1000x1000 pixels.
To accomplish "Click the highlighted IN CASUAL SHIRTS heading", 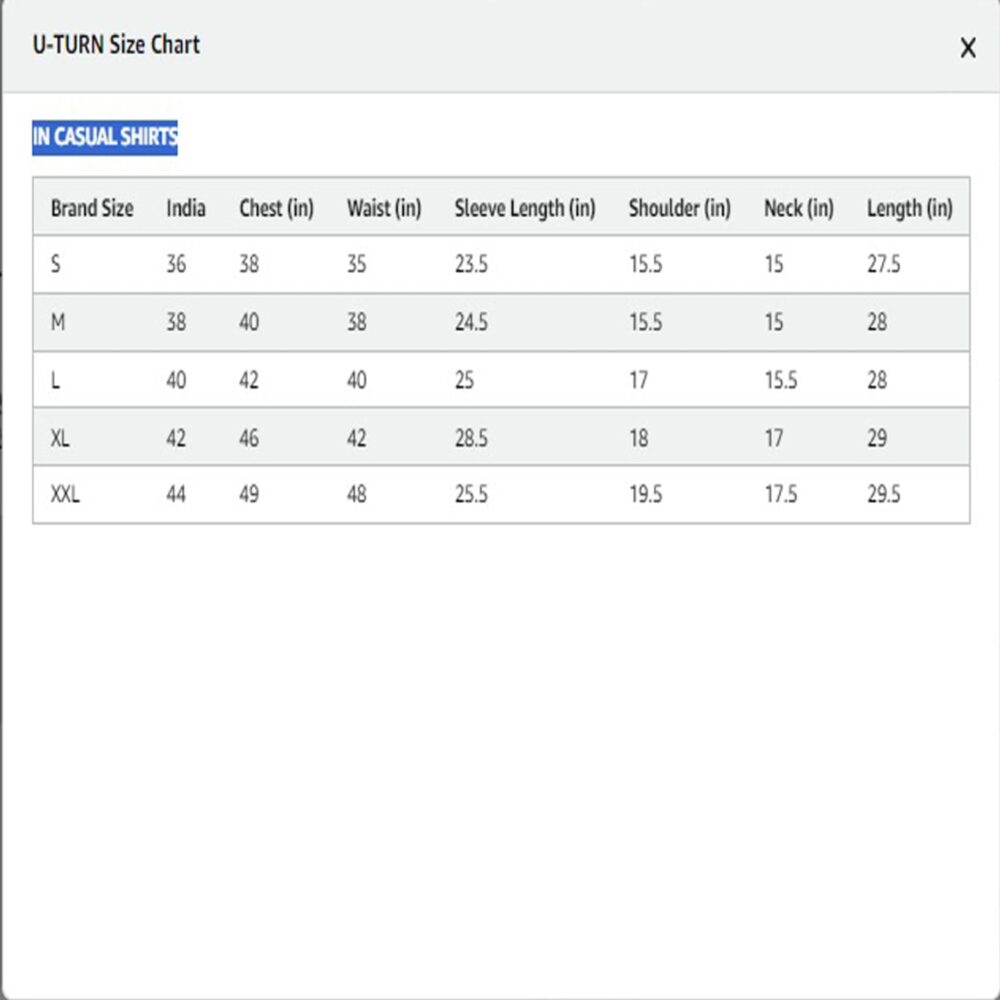I will pyautogui.click(x=105, y=137).
